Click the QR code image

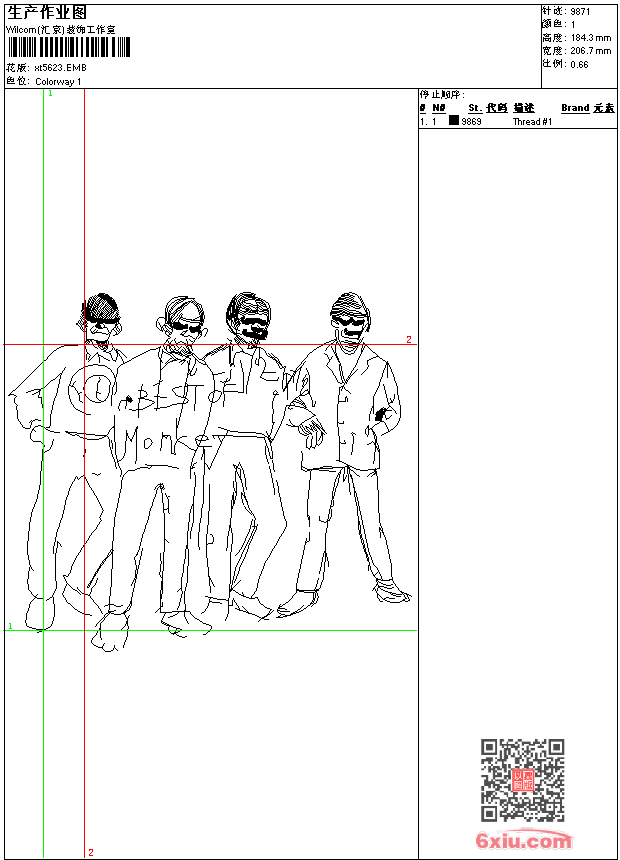pyautogui.click(x=522, y=780)
